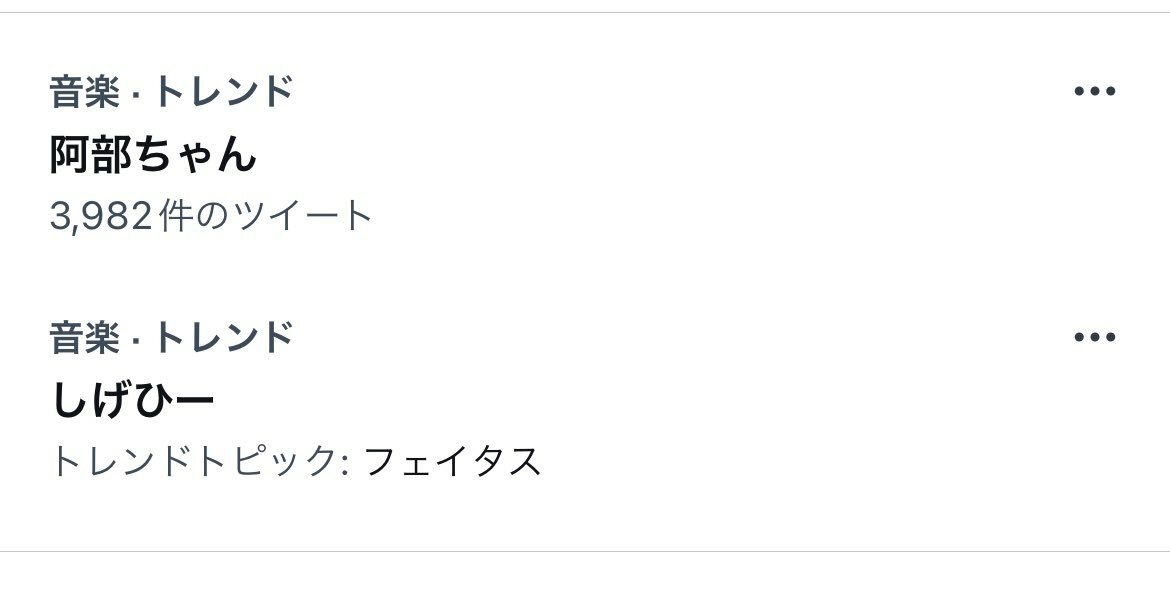1170x612 pixels.
Task: Click the word 音楽 above 阿部ちゃん
Action: (80, 92)
